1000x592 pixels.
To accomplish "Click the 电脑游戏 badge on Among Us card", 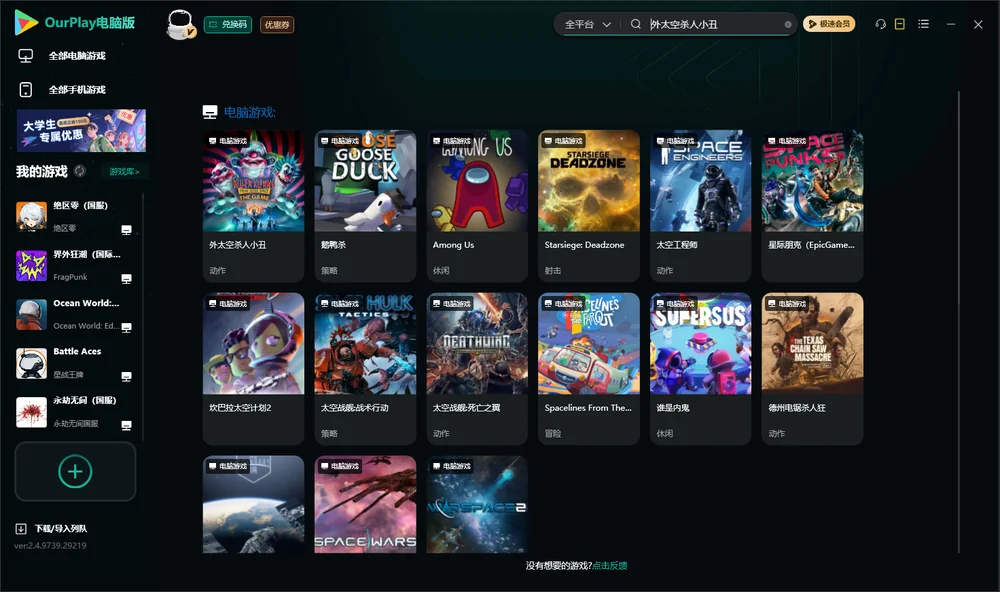I will tap(451, 141).
